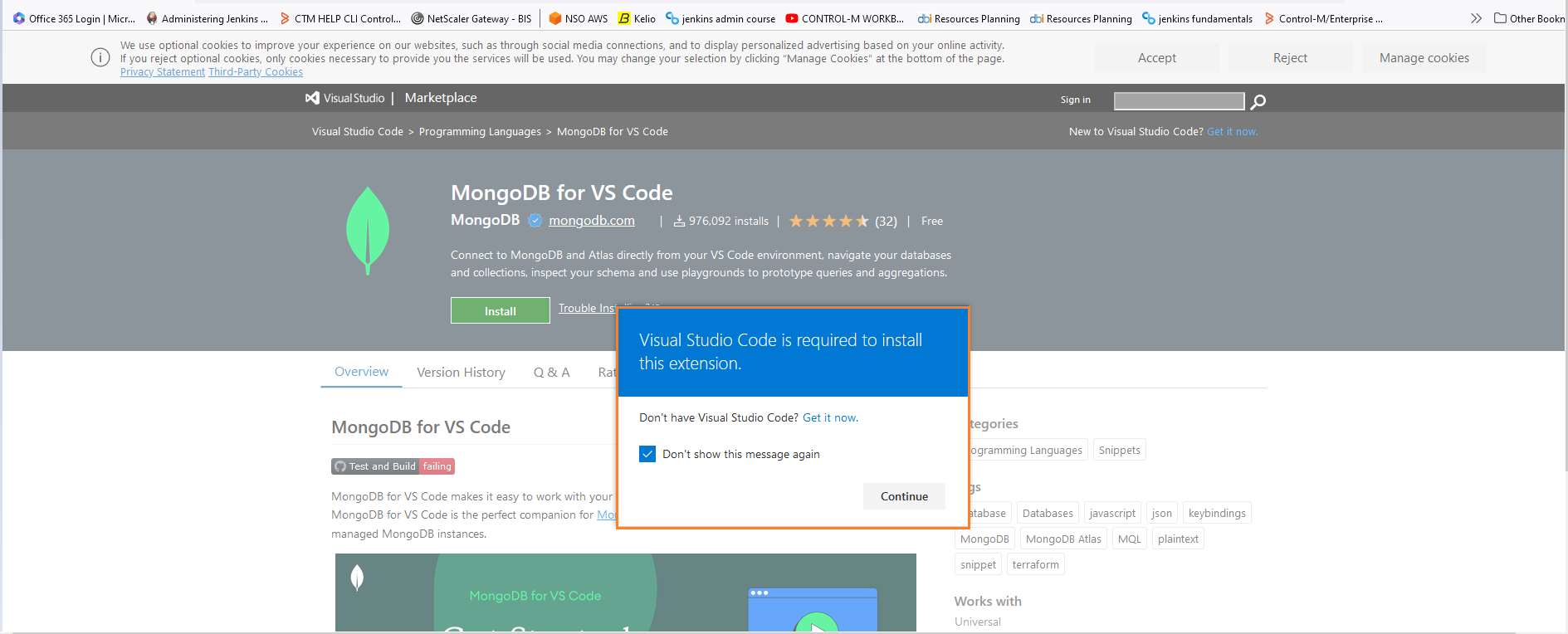This screenshot has width=1568, height=634.
Task: Click the search magnifier icon
Action: point(1258,101)
